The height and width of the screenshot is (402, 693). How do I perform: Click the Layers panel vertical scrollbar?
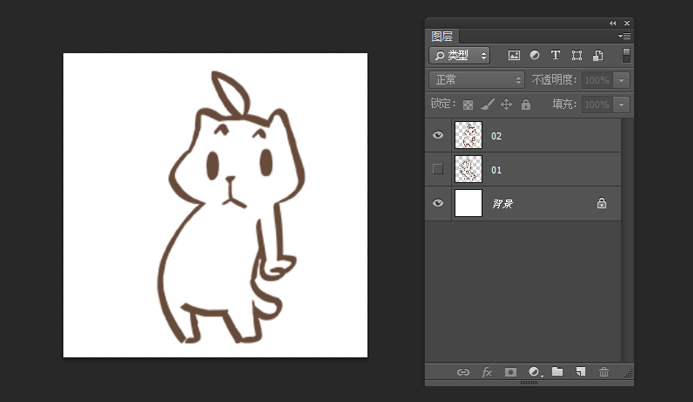(627, 240)
